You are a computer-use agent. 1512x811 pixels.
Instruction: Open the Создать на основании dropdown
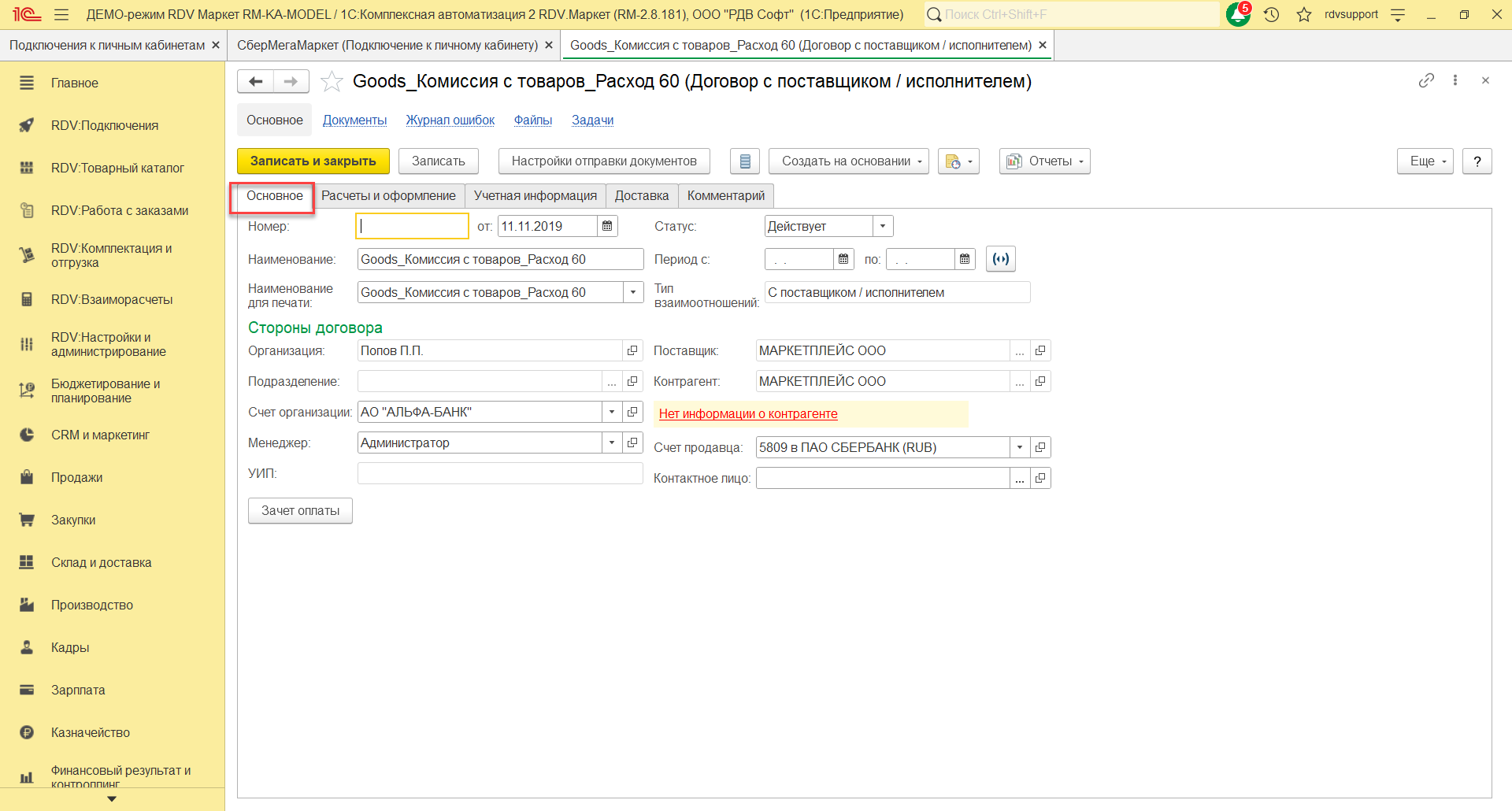pos(848,161)
